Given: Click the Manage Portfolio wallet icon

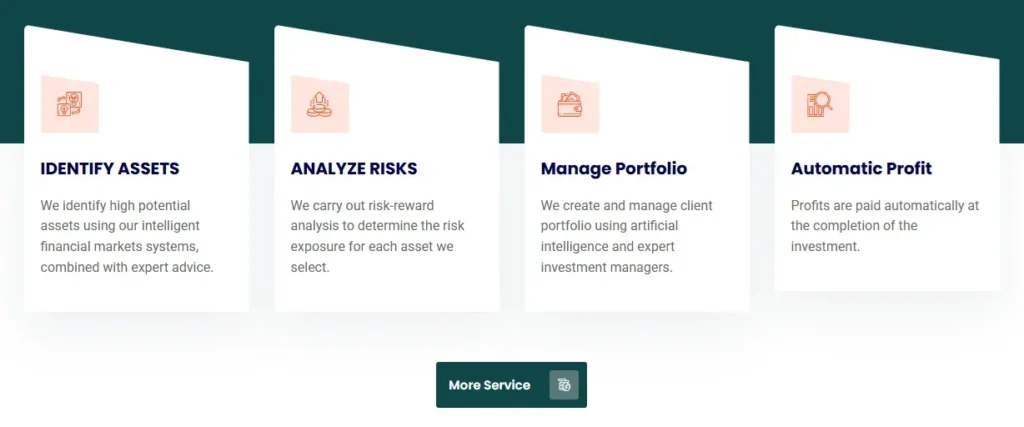Looking at the screenshot, I should 569,104.
